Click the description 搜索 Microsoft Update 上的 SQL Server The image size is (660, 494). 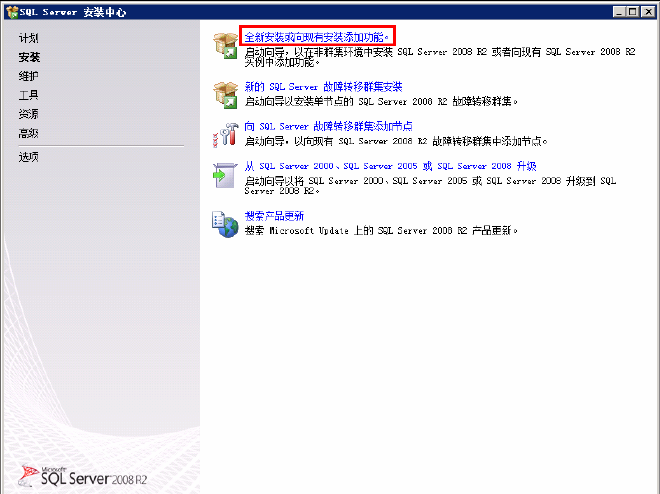[381, 230]
